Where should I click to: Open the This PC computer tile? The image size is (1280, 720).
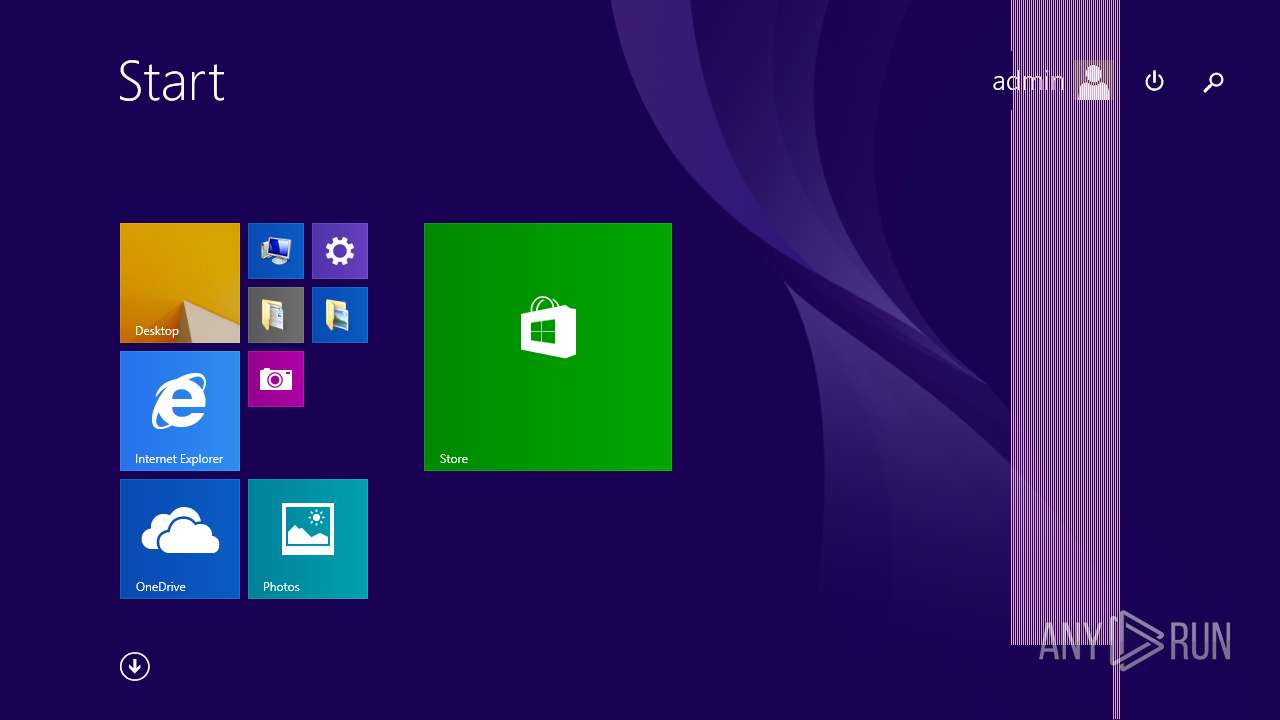276,251
